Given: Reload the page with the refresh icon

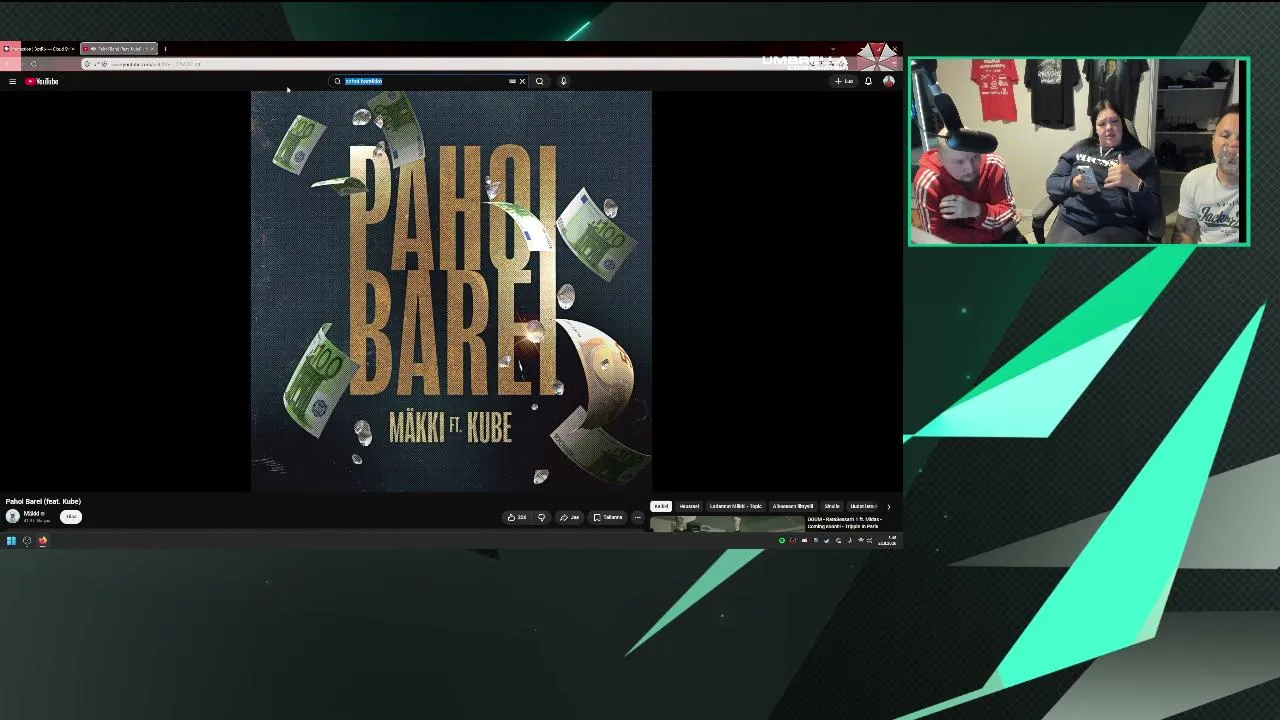Looking at the screenshot, I should tap(33, 64).
